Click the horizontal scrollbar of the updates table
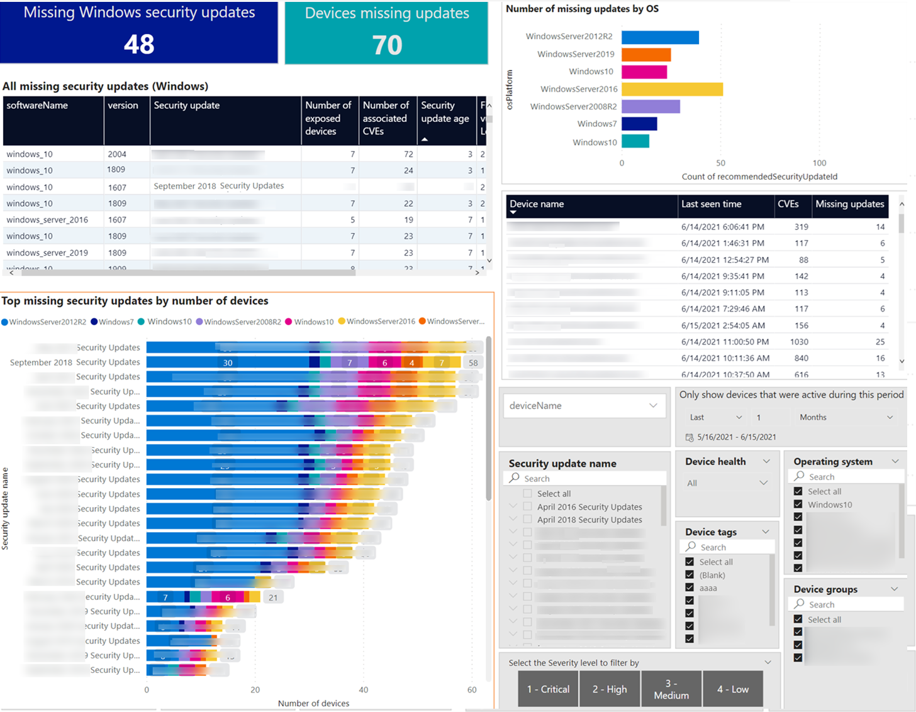The width and height of the screenshot is (916, 712). tap(187, 272)
